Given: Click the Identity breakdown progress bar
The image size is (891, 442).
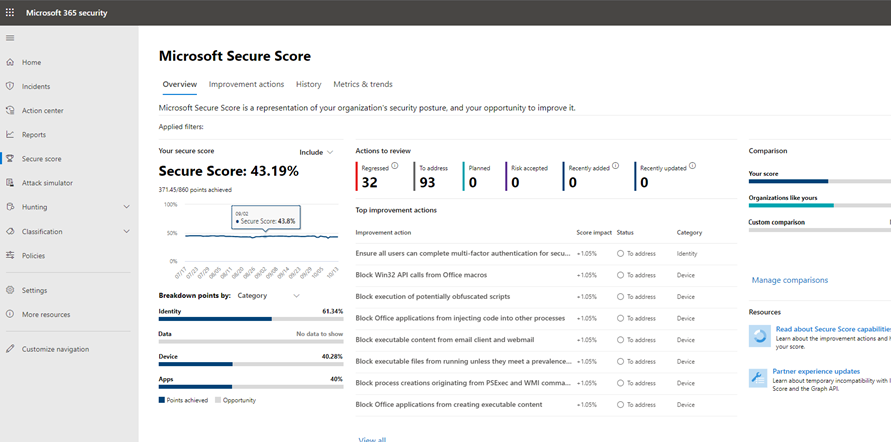Looking at the screenshot, I should [251, 319].
